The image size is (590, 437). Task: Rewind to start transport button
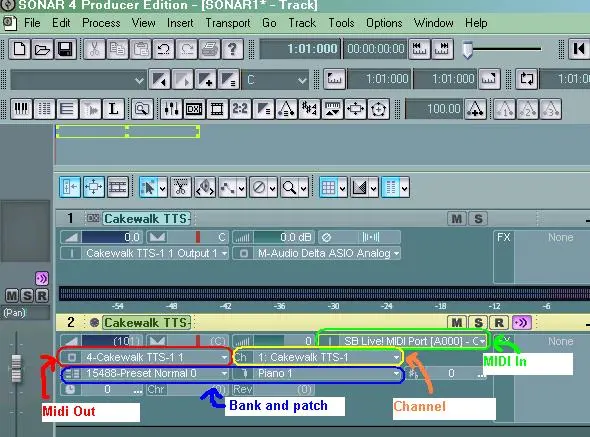pos(579,49)
